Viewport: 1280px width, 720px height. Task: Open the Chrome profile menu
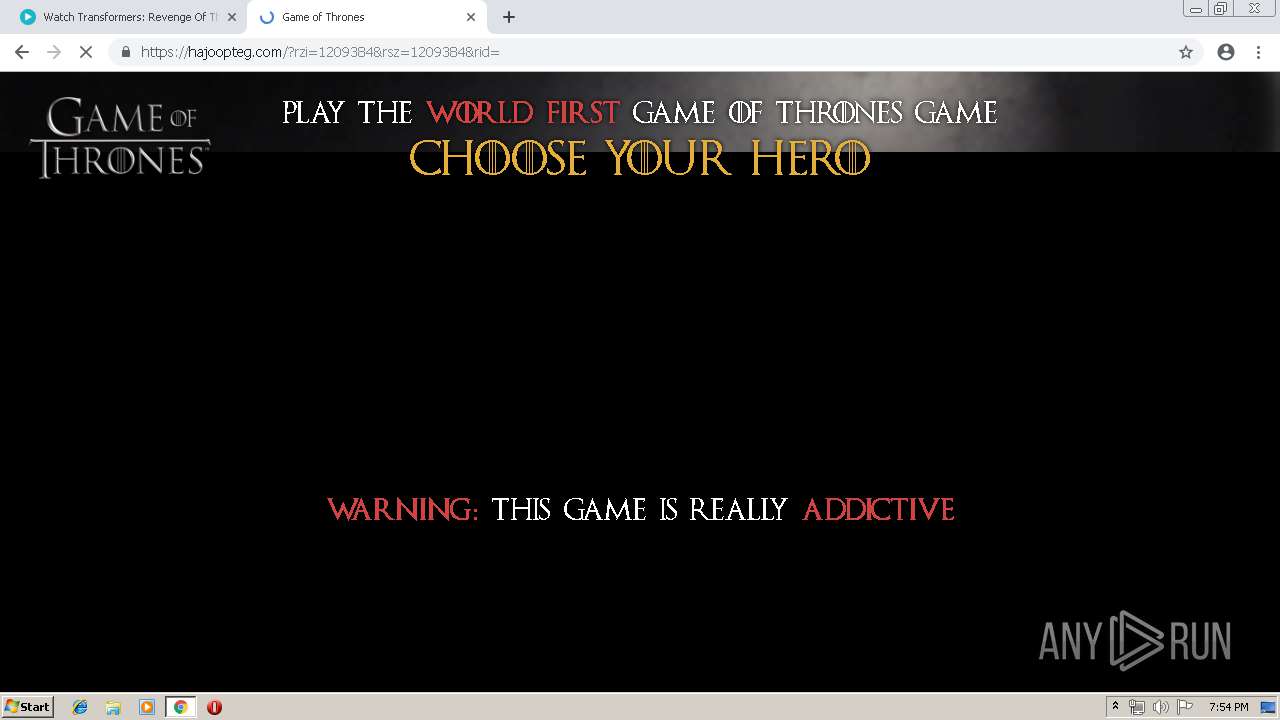[x=1226, y=52]
